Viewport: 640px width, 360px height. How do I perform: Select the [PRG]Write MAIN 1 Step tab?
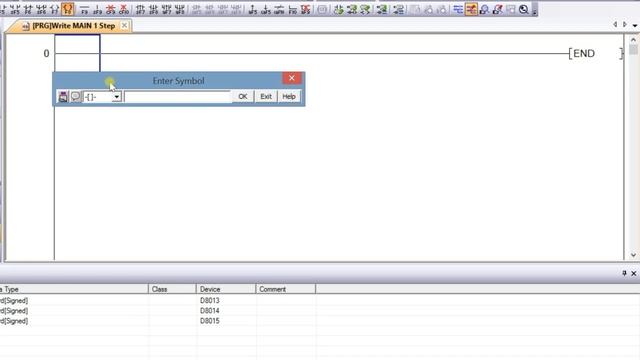[73, 26]
